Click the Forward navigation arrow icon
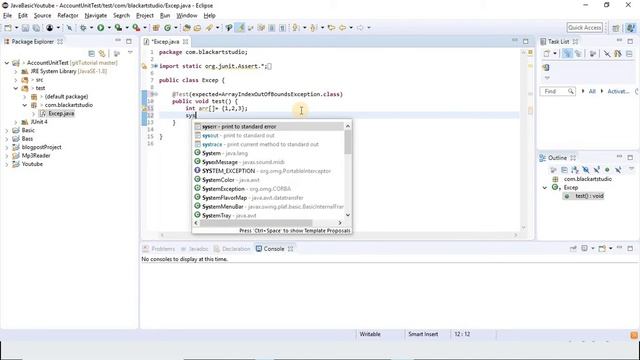 (x=360, y=28)
